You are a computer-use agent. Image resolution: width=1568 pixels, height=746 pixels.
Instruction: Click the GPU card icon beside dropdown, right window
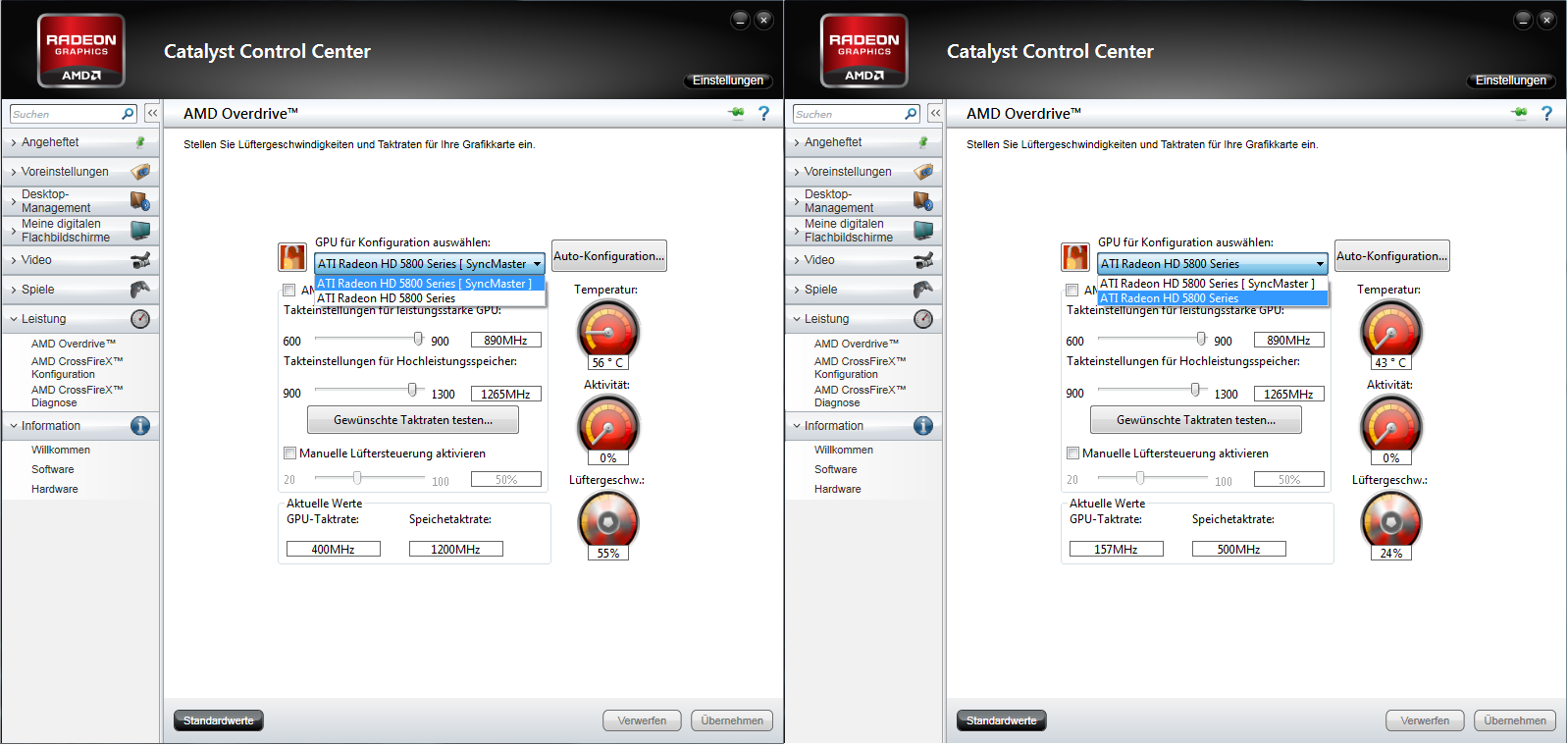coord(1075,257)
